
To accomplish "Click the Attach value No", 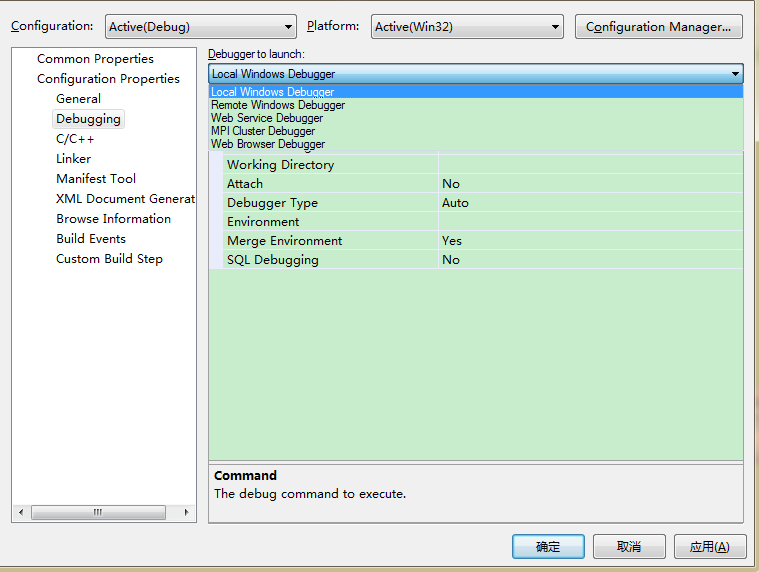I will [x=451, y=183].
